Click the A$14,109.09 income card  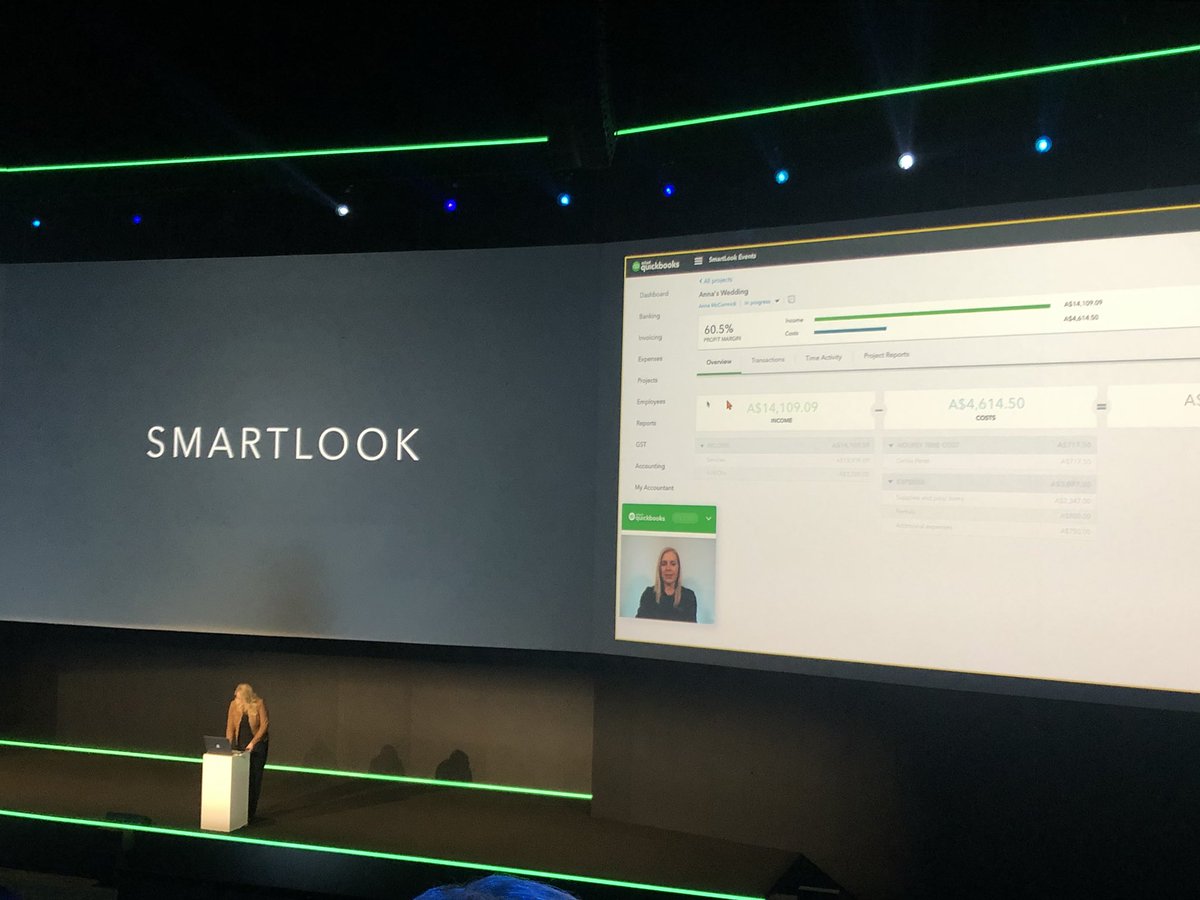pos(785,411)
